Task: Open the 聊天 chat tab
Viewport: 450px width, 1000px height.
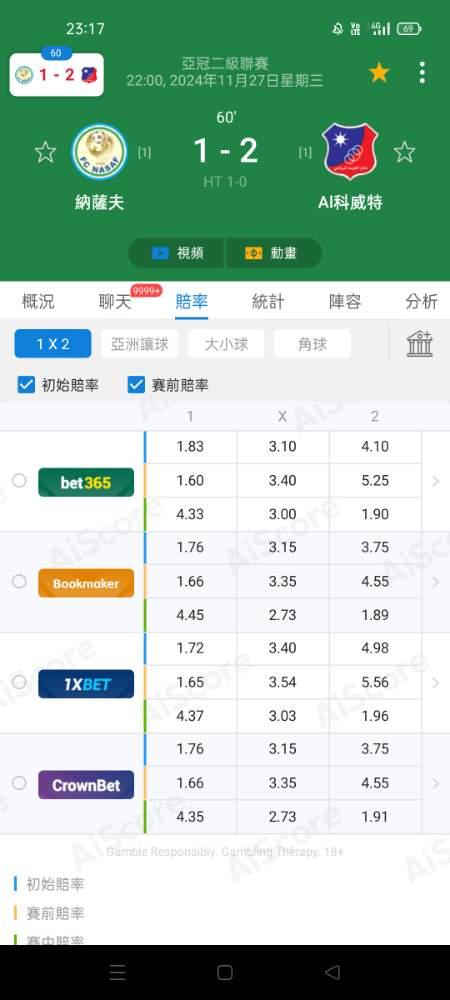Action: (x=115, y=301)
